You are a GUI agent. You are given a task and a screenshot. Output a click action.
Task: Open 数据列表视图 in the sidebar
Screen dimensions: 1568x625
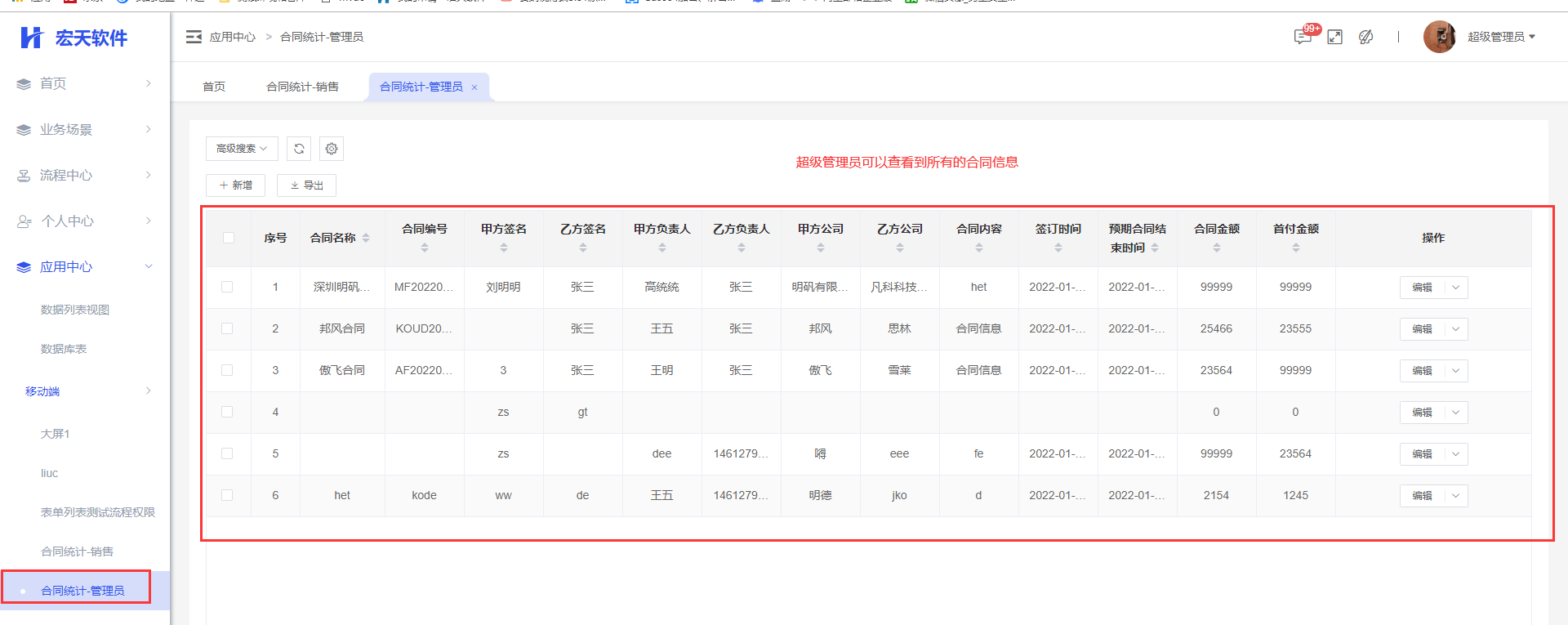tap(75, 310)
